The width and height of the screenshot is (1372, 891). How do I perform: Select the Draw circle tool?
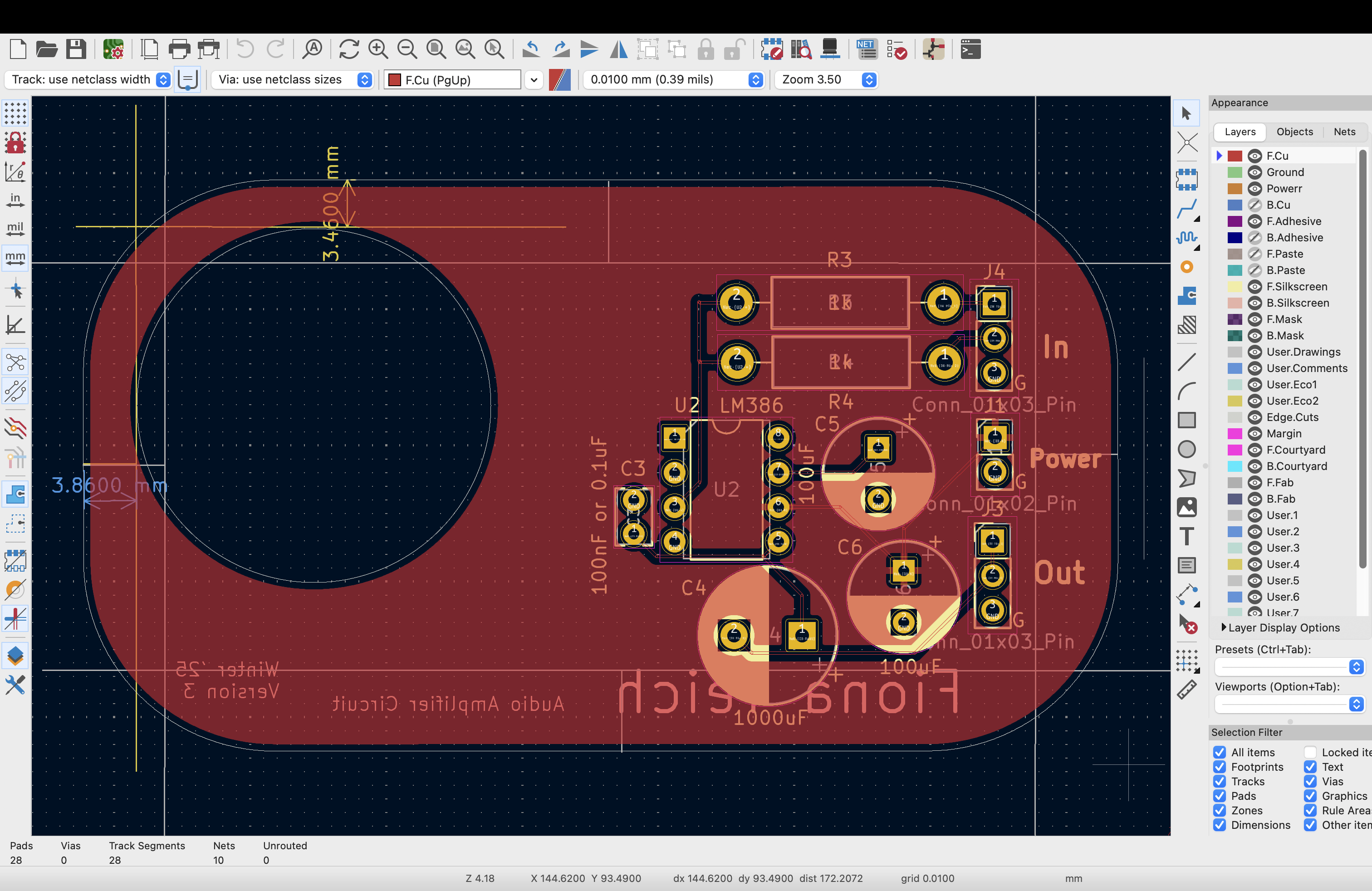(x=1186, y=449)
